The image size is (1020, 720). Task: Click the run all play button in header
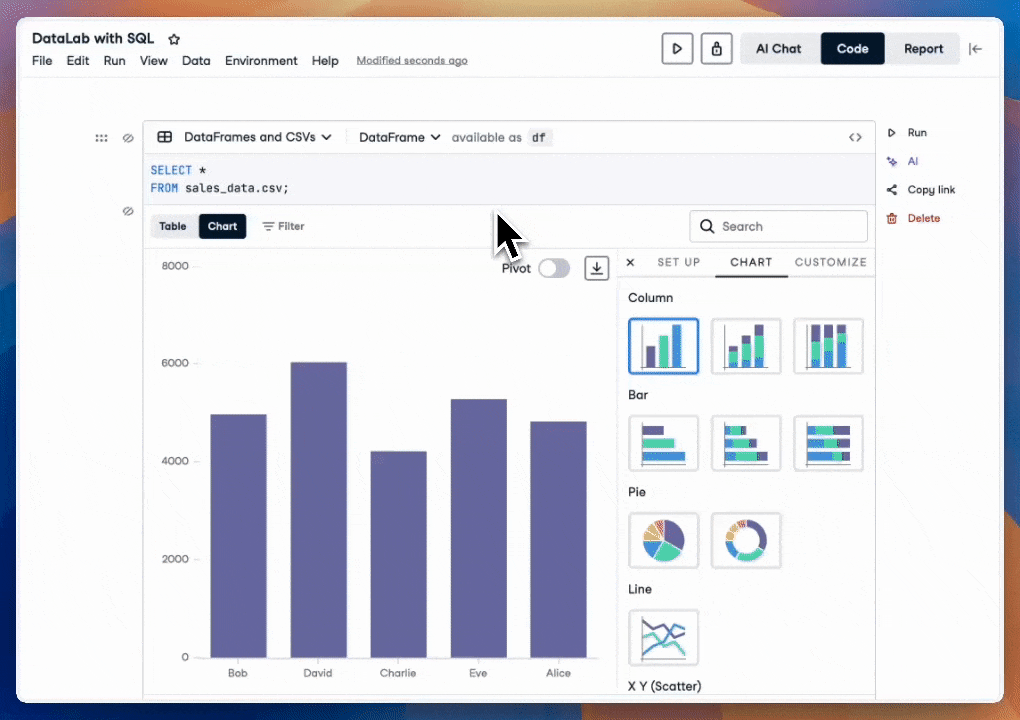click(x=677, y=49)
